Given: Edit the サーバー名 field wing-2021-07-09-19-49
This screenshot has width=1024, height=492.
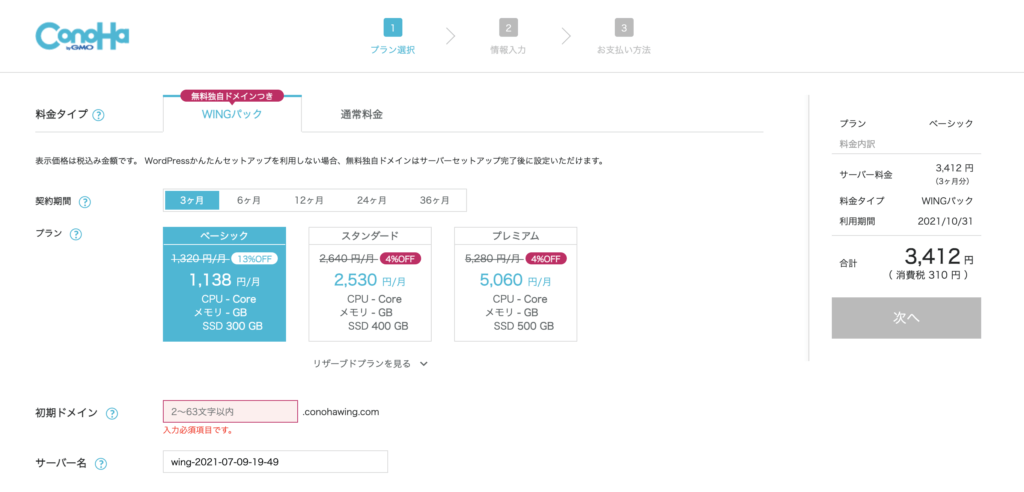Looking at the screenshot, I should tap(275, 462).
